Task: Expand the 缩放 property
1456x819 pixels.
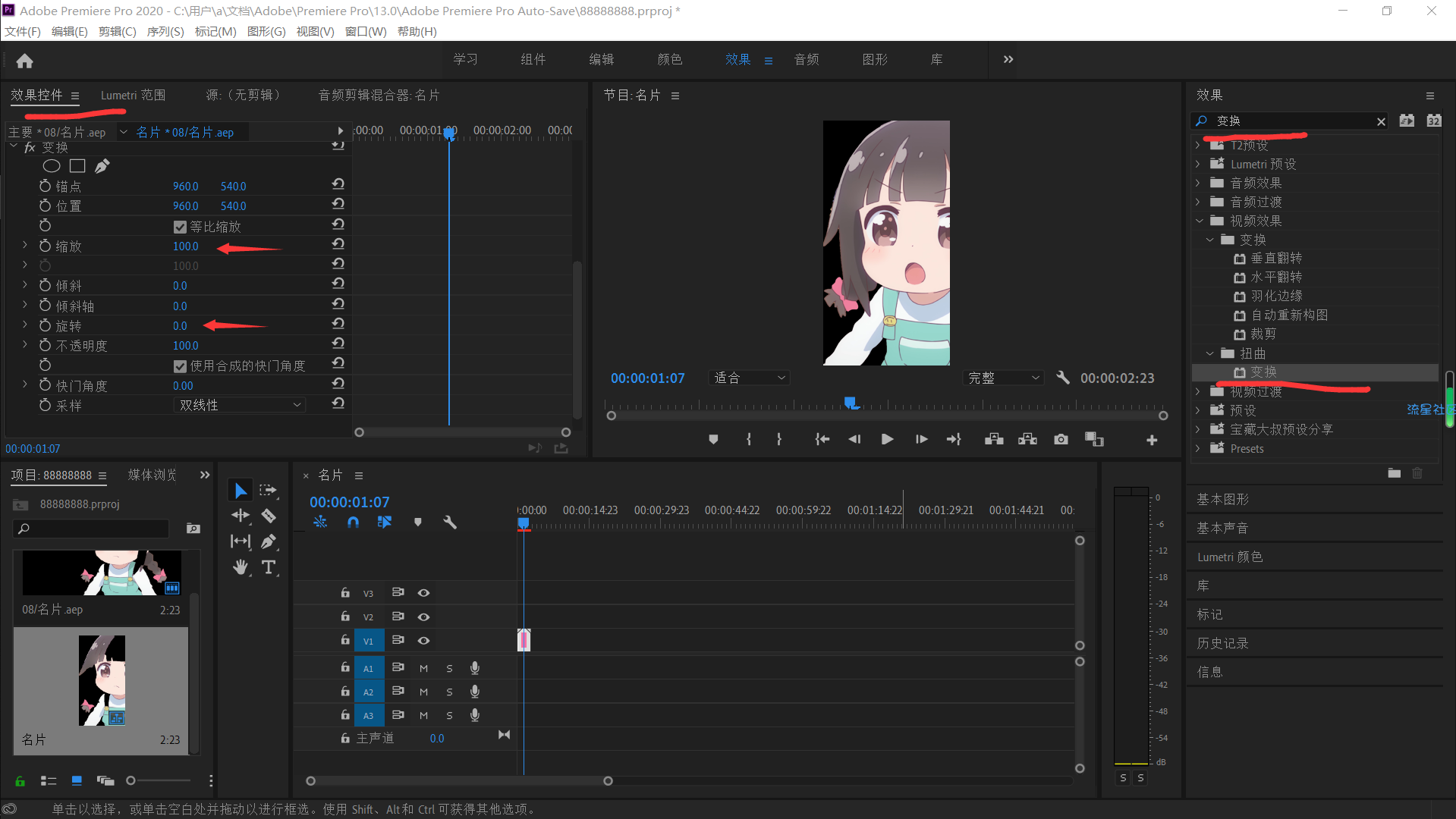Action: 24,244
